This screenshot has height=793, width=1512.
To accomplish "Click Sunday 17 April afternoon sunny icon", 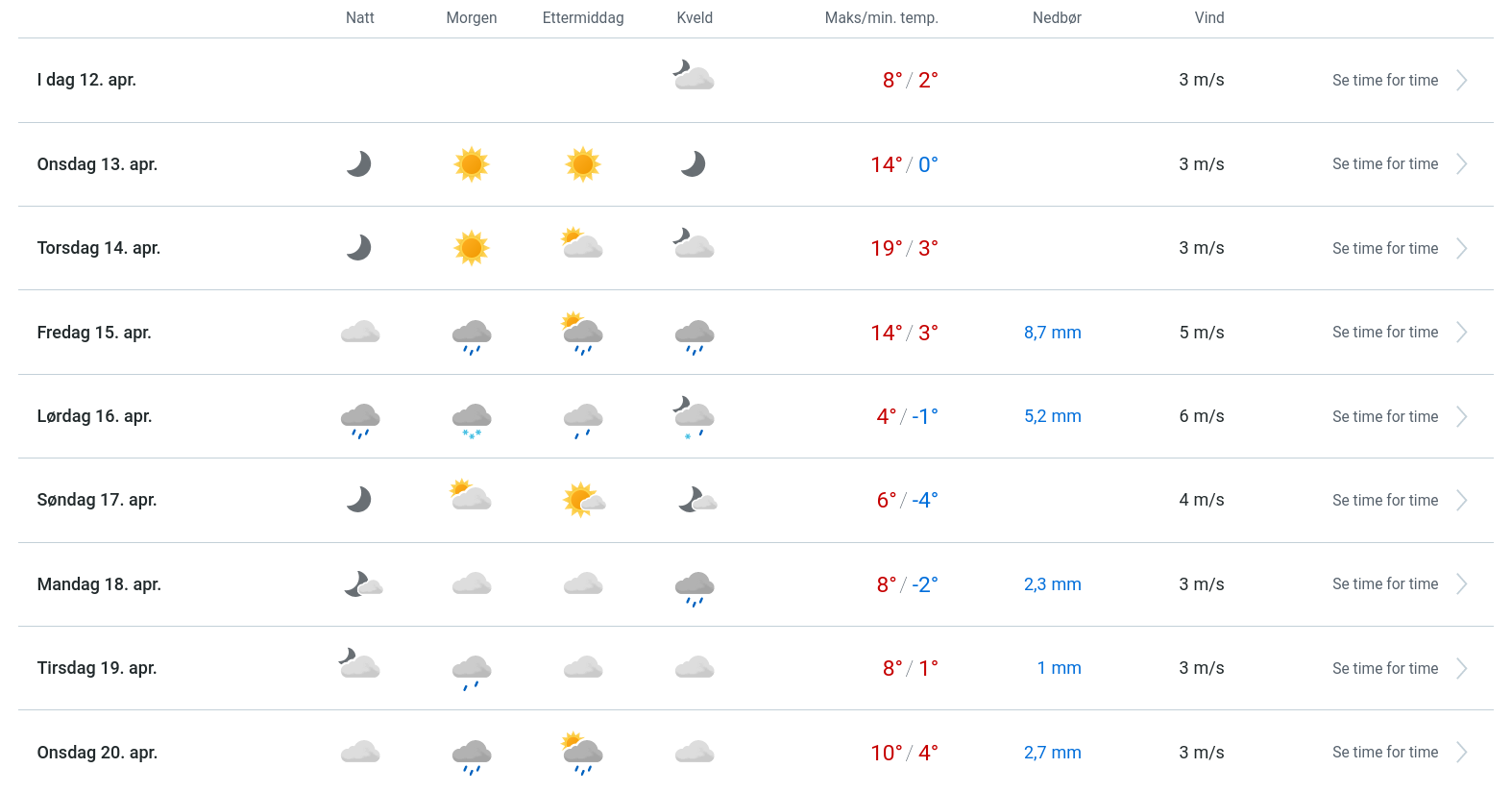I will point(583,500).
